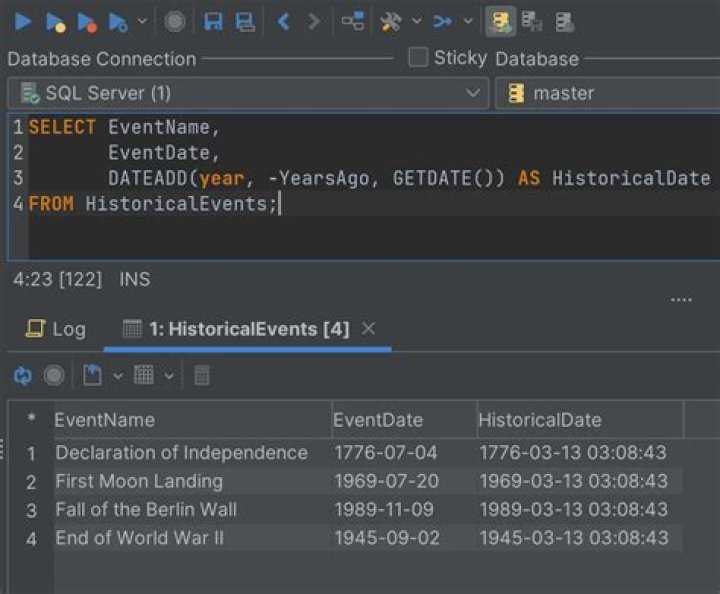Viewport: 720px width, 594px height.
Task: Export result data with clipboard icon
Action: click(92, 375)
